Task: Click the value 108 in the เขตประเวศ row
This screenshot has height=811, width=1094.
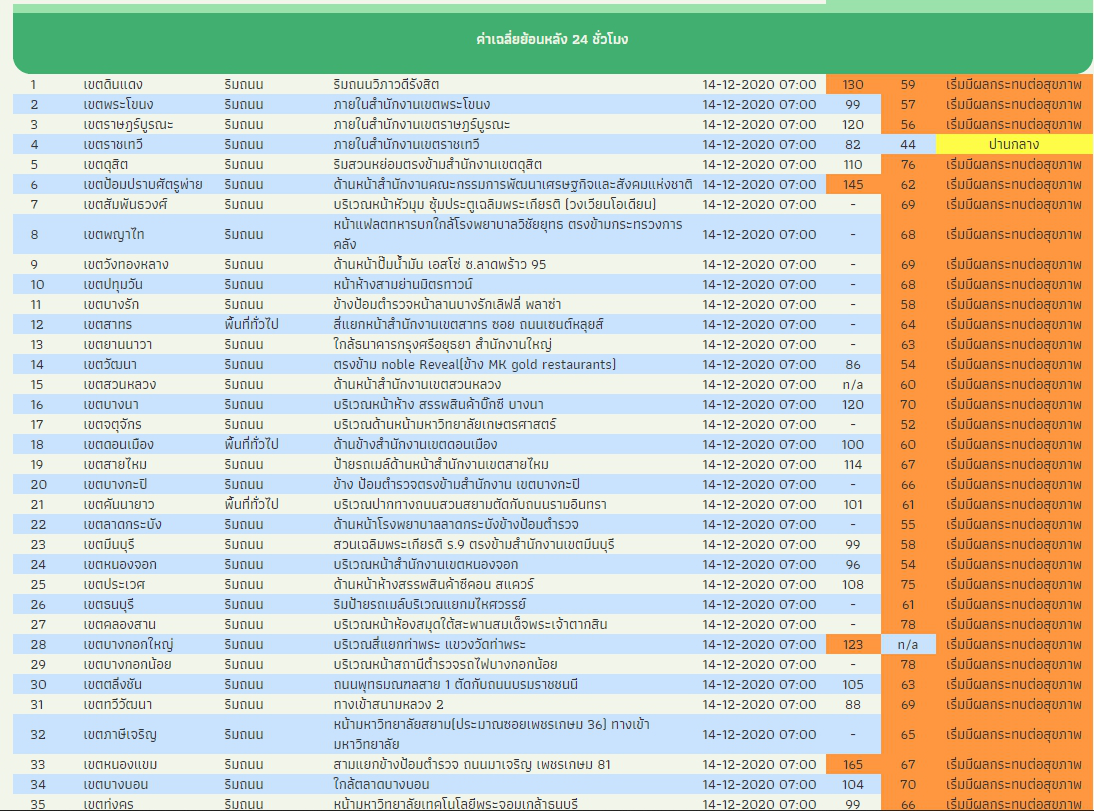Action: click(853, 584)
